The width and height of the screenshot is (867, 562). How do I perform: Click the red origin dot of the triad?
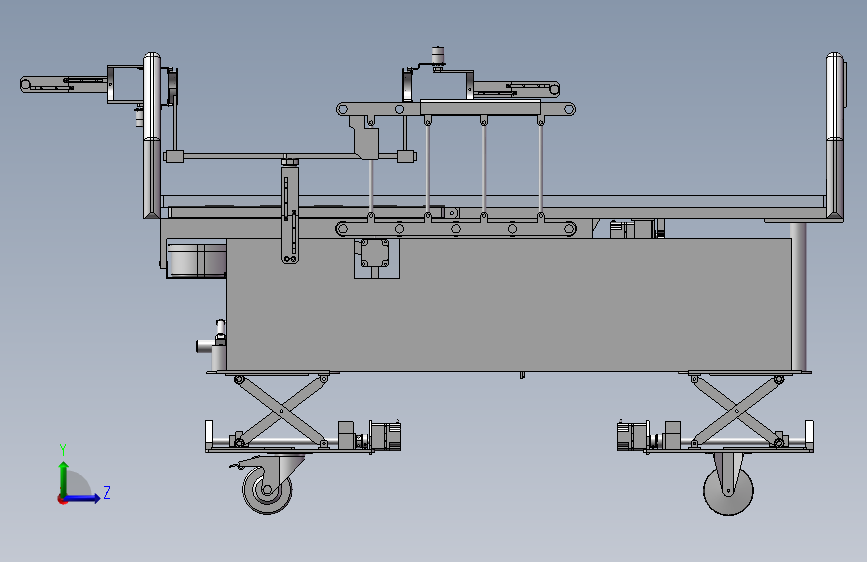[62, 499]
